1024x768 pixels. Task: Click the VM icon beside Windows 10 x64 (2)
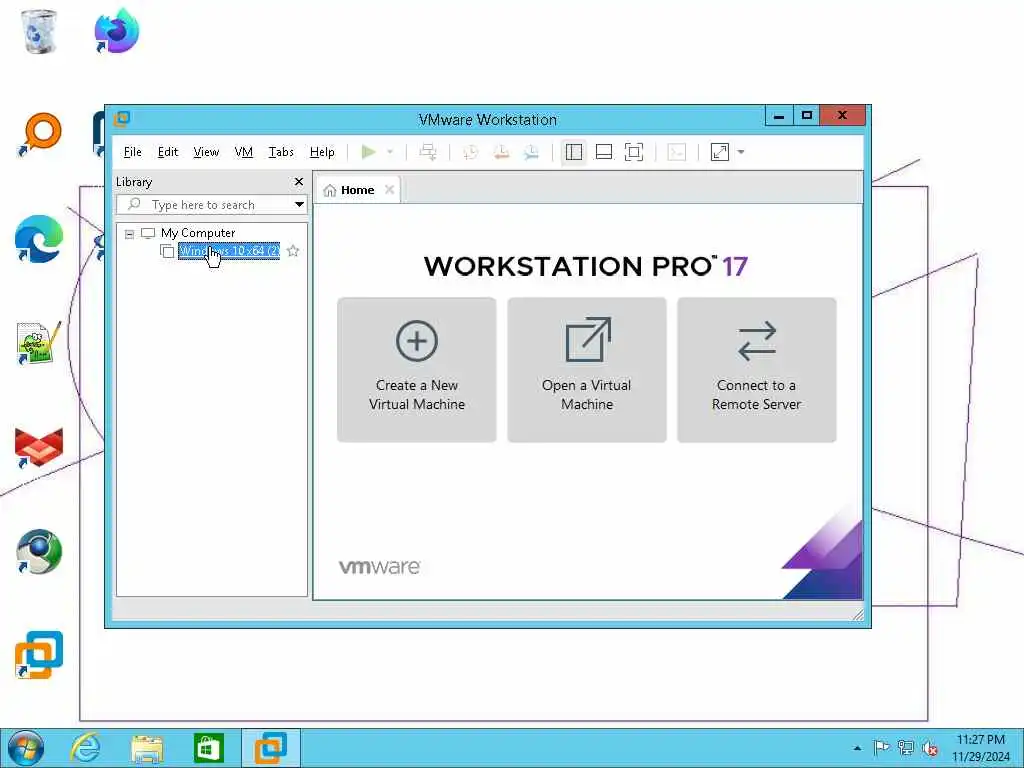point(167,251)
